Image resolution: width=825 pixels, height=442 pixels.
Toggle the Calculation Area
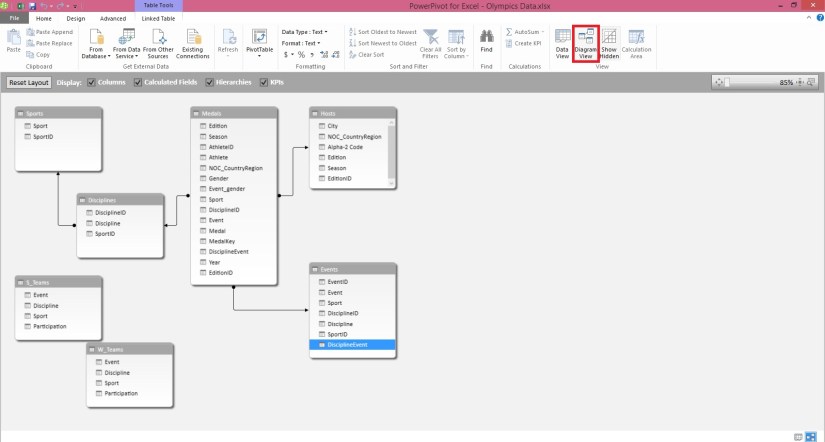click(636, 43)
